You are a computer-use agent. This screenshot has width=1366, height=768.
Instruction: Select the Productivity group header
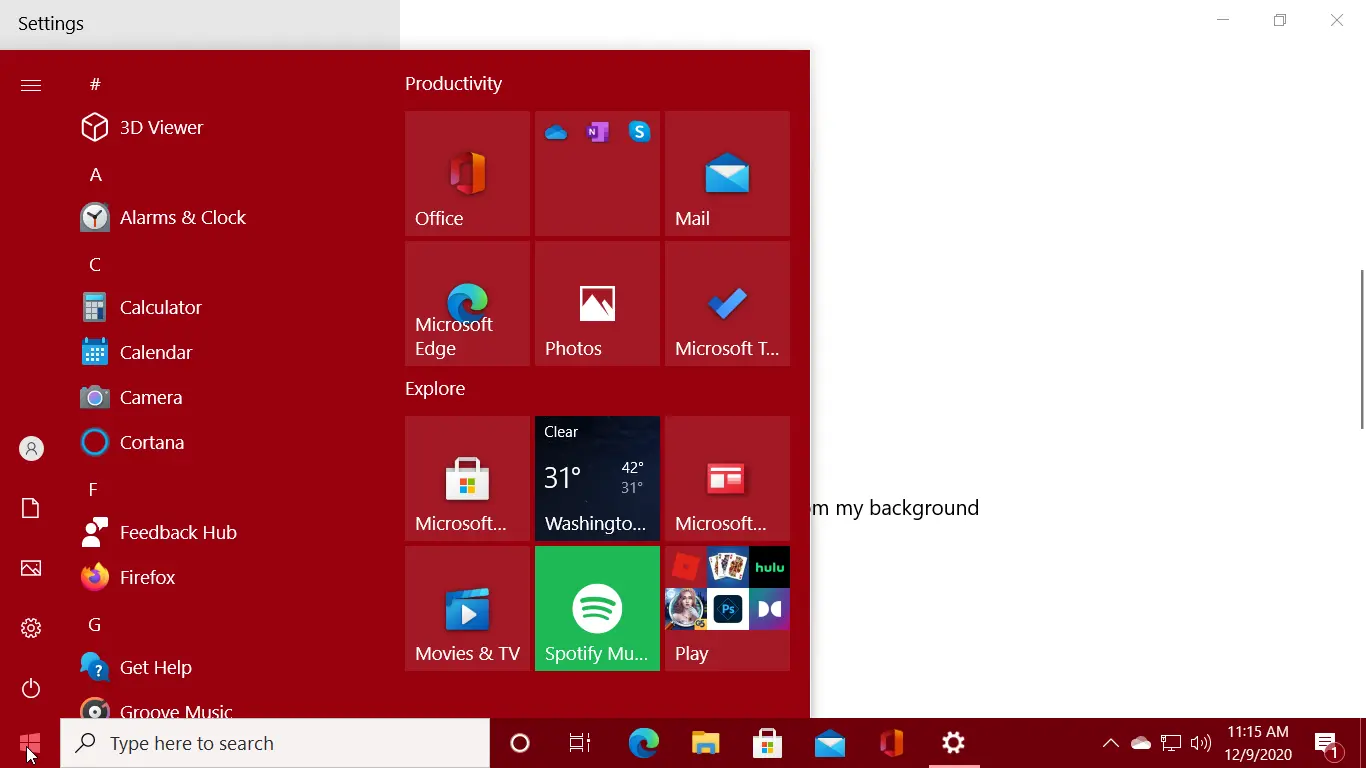point(453,84)
